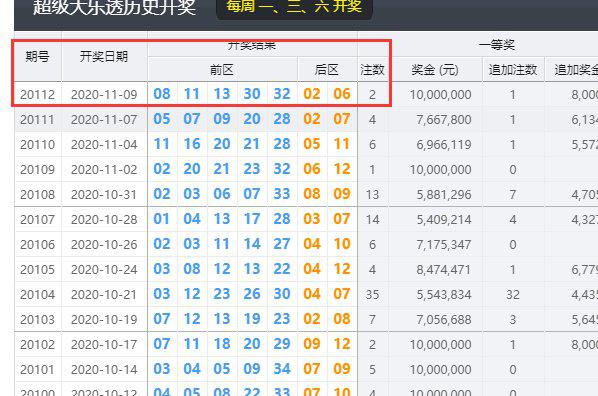
Task: Click front number 17 in row 20107
Action: click(252, 219)
